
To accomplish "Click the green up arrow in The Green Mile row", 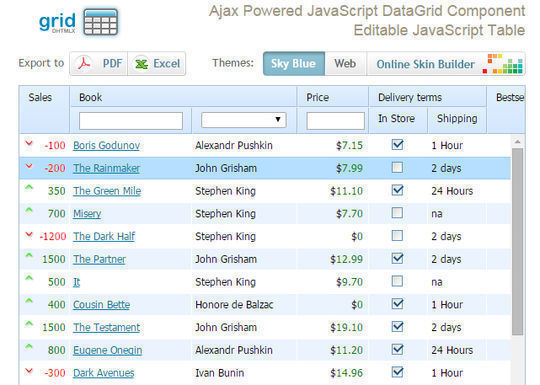I will coord(29,188).
